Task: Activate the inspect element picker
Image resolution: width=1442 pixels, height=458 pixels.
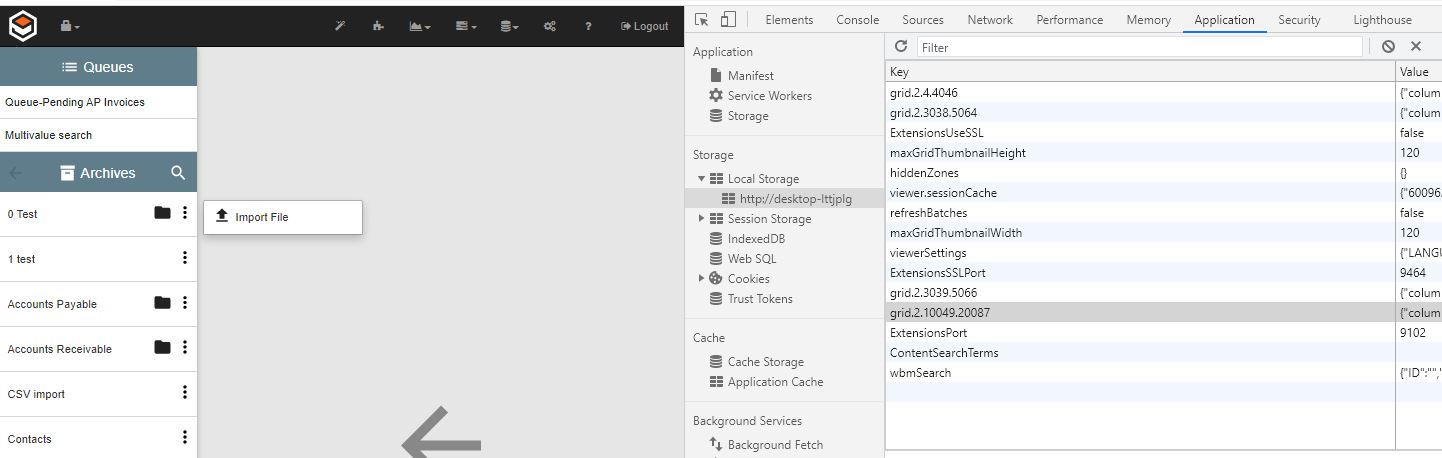Action: click(702, 20)
